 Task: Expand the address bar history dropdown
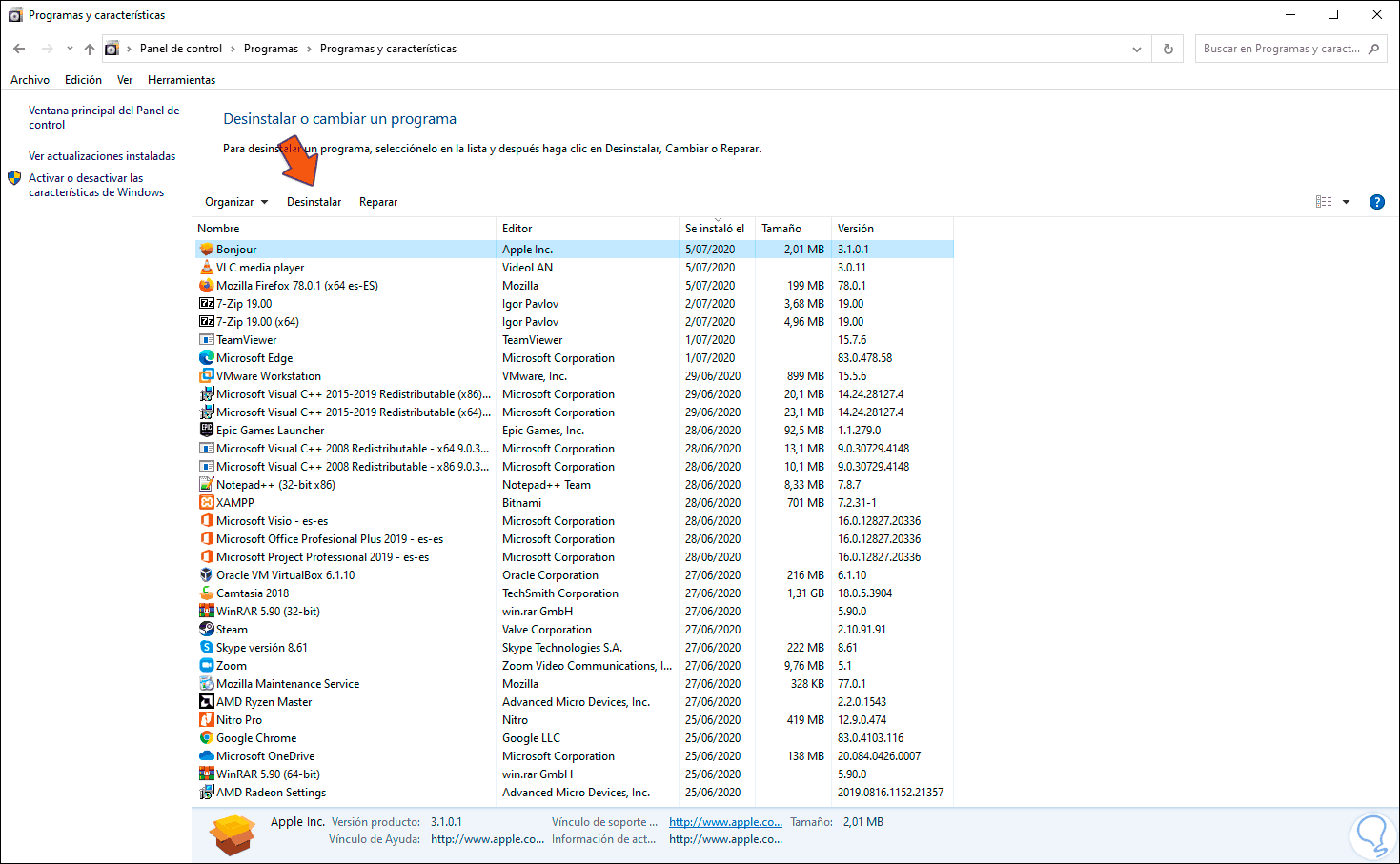tap(1137, 49)
